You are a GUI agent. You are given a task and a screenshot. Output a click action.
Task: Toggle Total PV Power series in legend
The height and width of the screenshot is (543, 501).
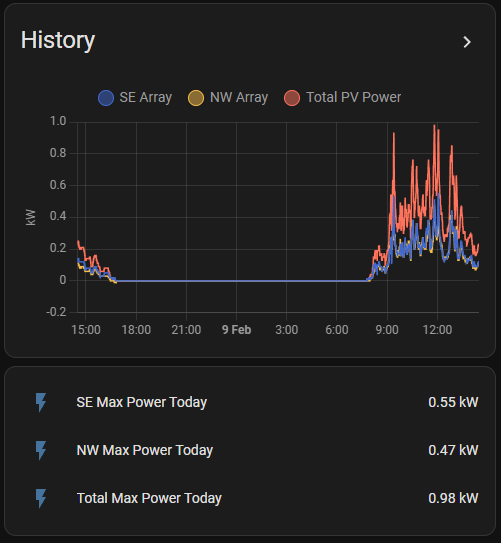[x=342, y=98]
